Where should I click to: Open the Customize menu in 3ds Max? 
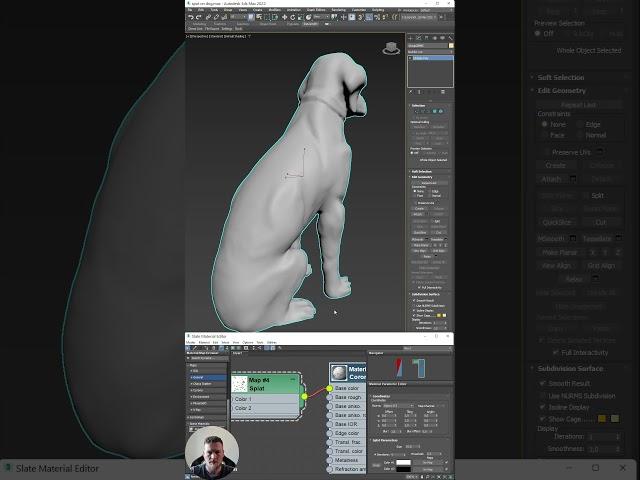pyautogui.click(x=359, y=10)
